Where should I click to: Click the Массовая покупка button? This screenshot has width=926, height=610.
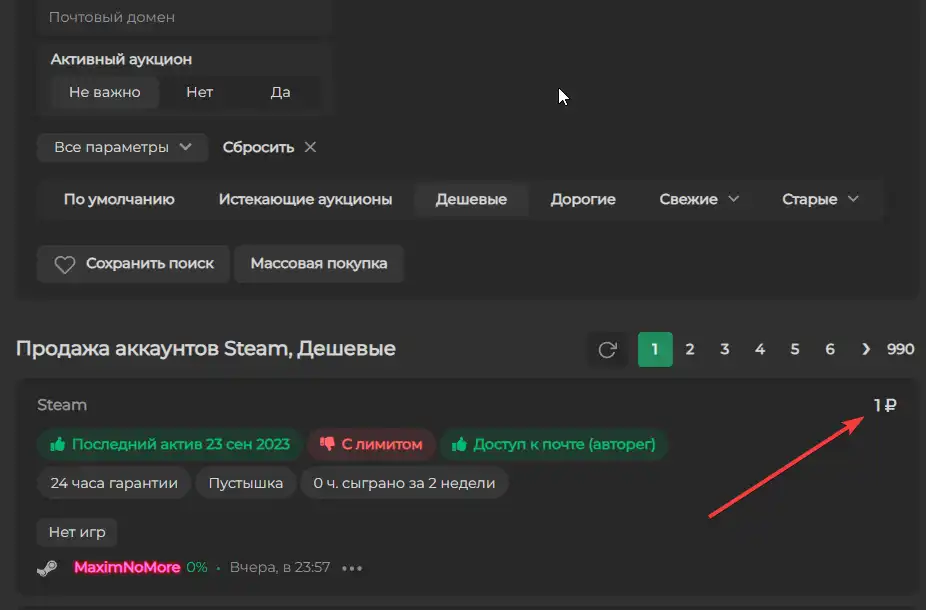pos(319,264)
